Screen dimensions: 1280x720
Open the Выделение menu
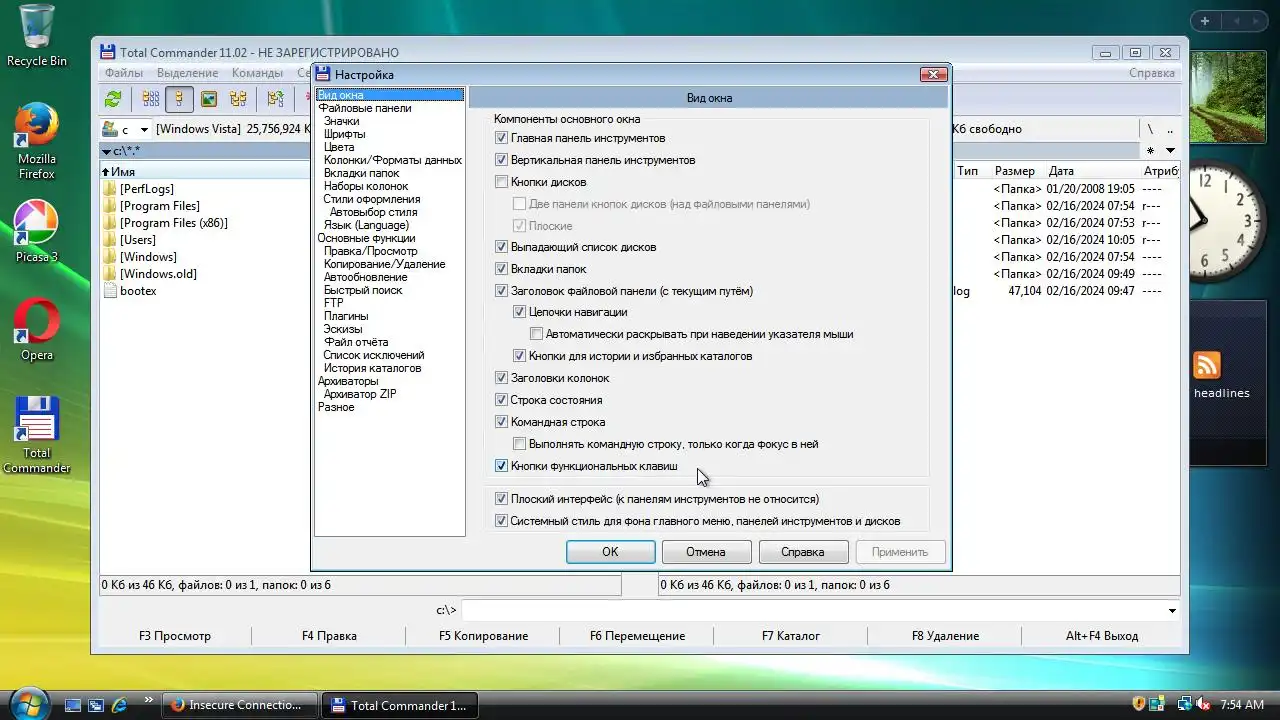tap(187, 73)
